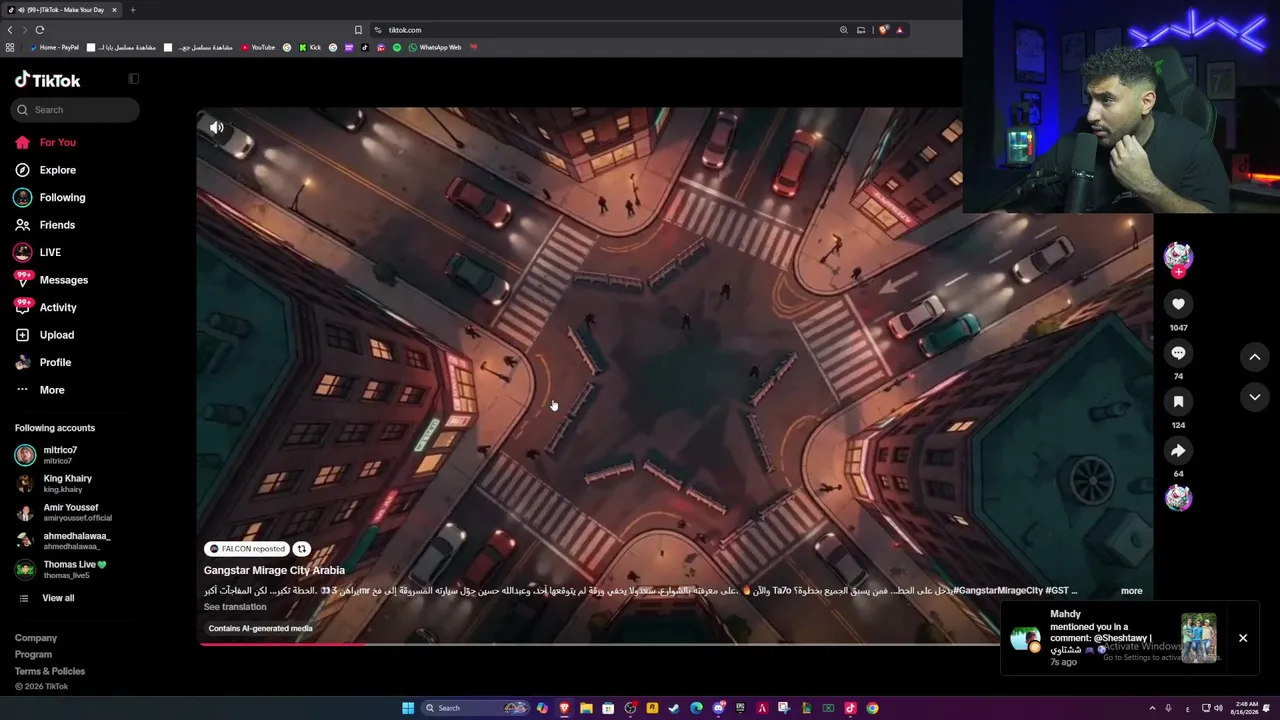Open Steam from the taskbar

(674, 708)
